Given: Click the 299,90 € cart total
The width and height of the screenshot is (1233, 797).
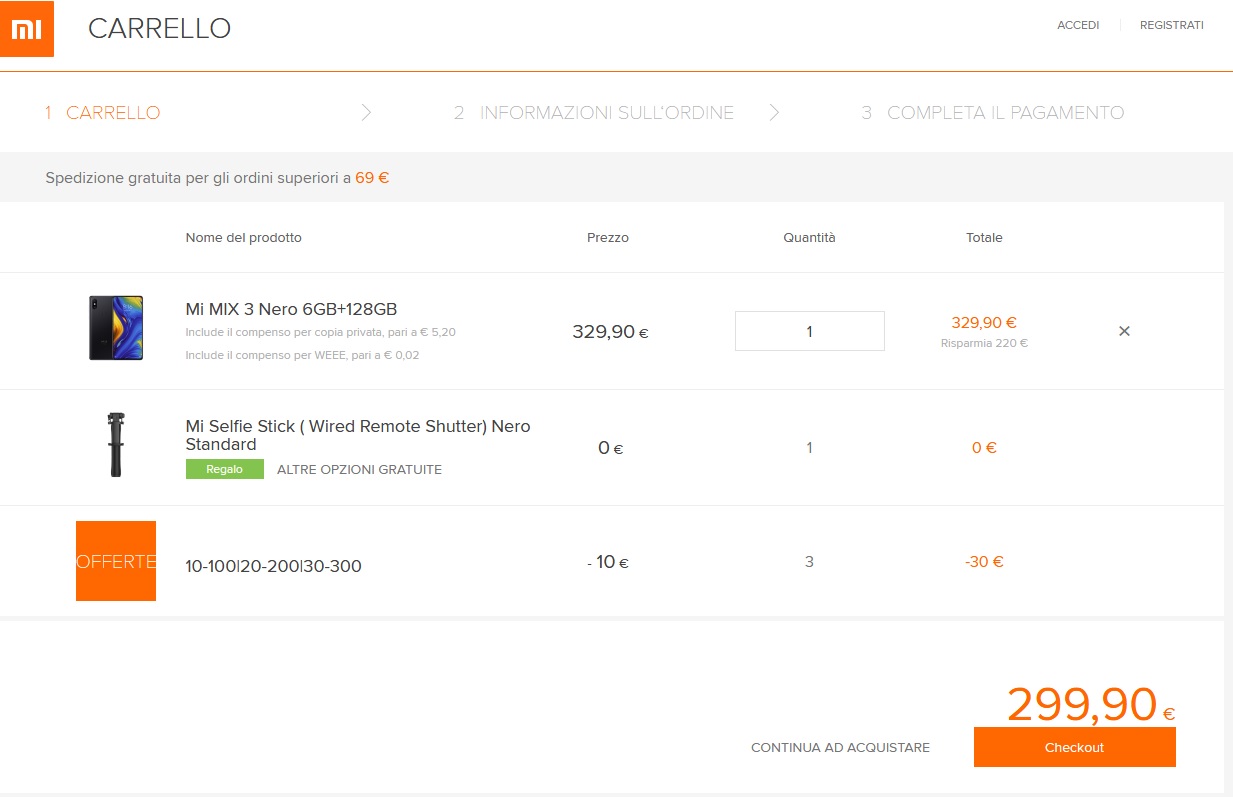Looking at the screenshot, I should [1091, 704].
